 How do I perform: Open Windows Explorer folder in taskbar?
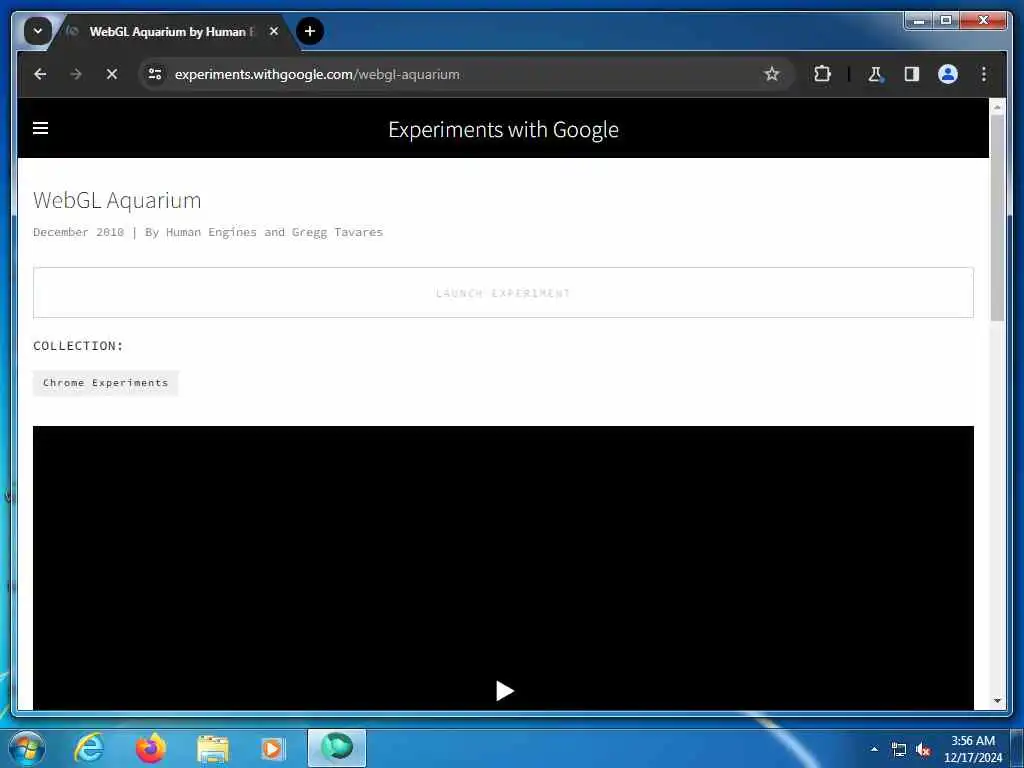(212, 748)
